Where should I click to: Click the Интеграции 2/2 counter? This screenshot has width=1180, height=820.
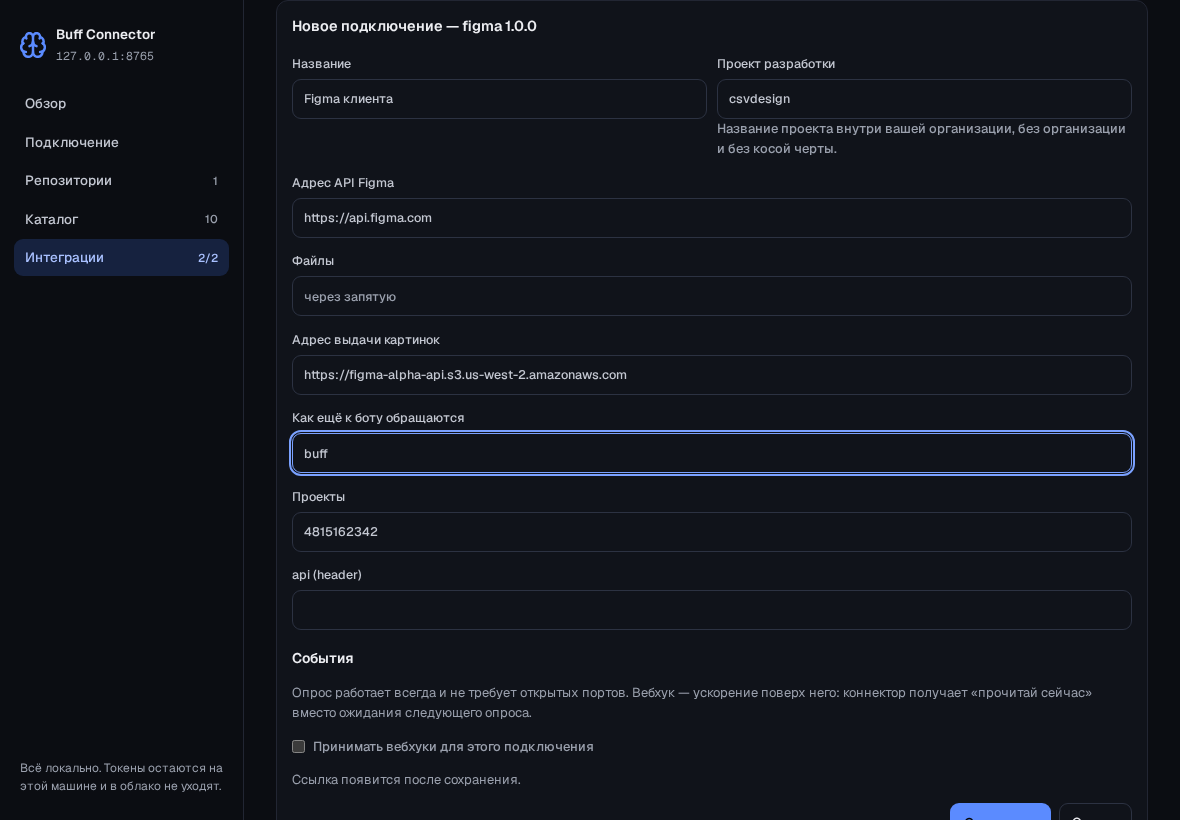click(x=208, y=257)
